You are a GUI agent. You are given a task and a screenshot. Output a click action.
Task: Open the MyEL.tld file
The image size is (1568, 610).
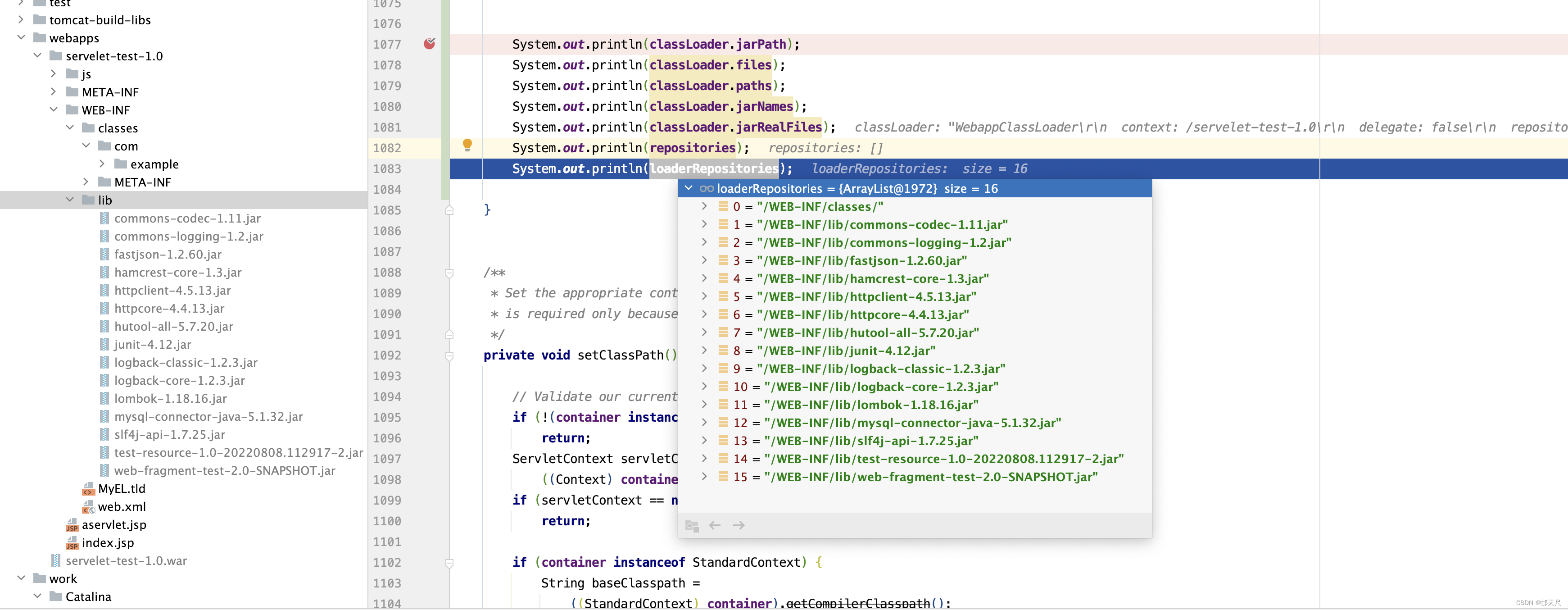tap(121, 488)
